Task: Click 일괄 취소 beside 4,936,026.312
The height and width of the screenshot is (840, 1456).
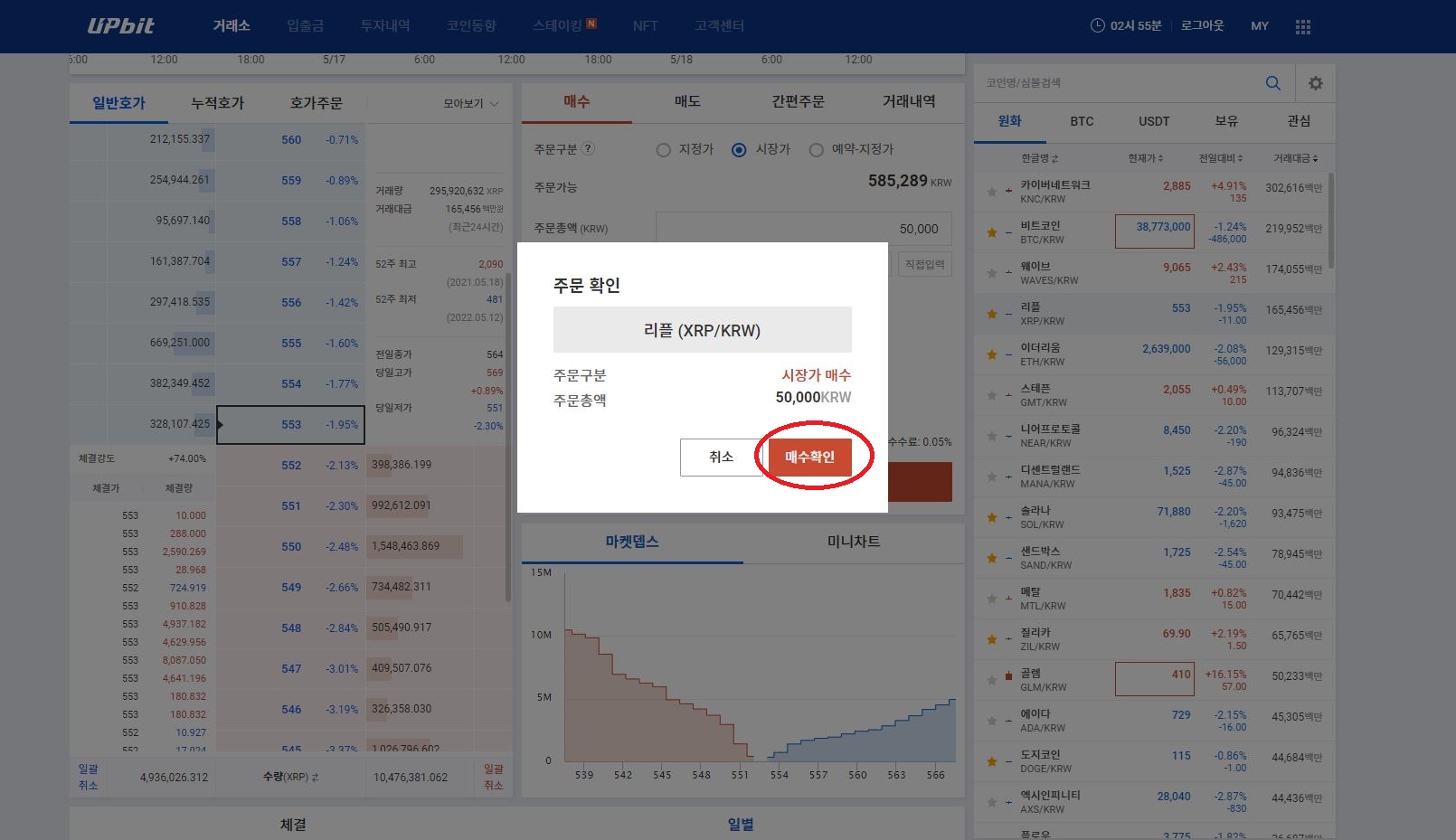Action: coord(88,777)
